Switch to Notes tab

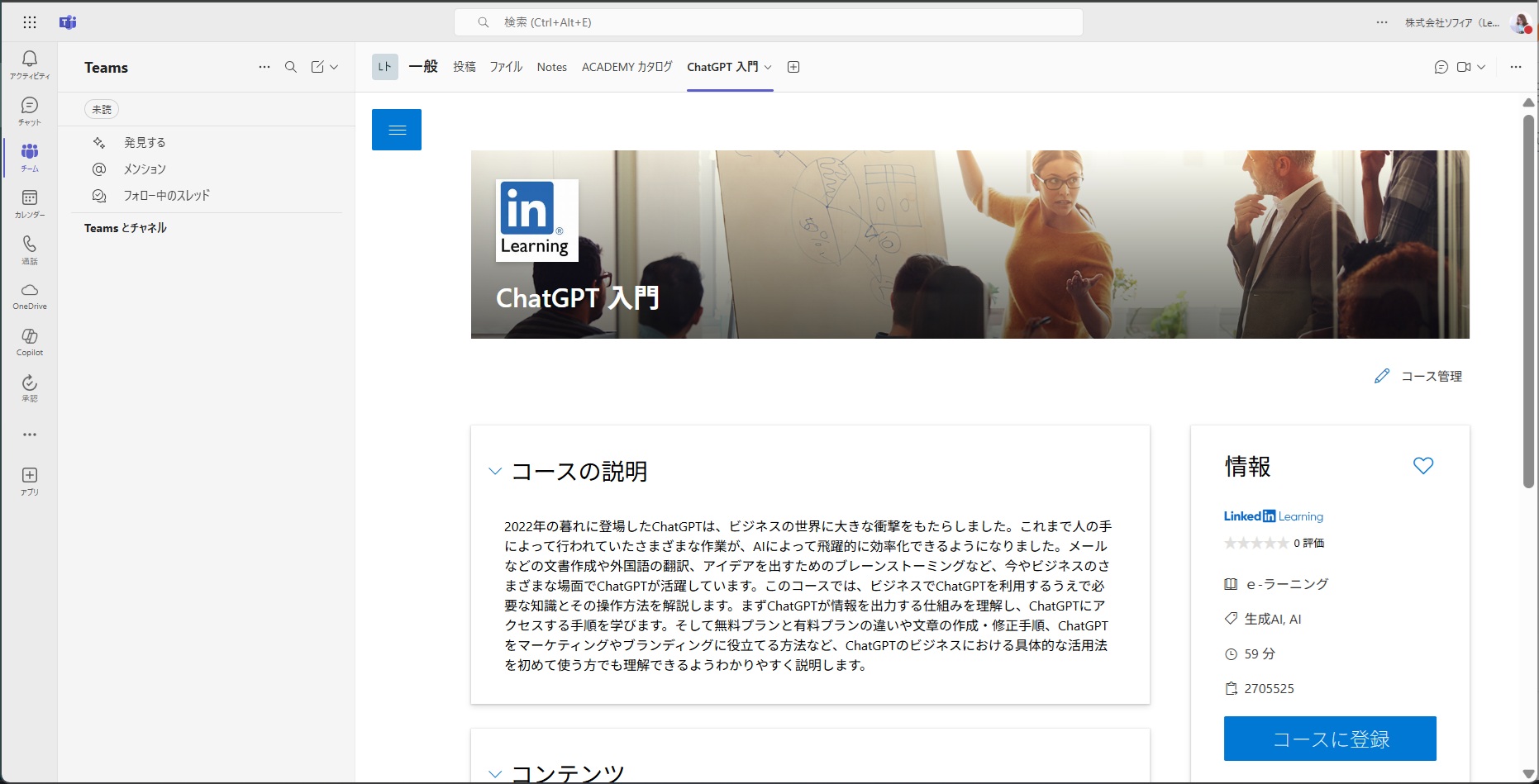551,67
